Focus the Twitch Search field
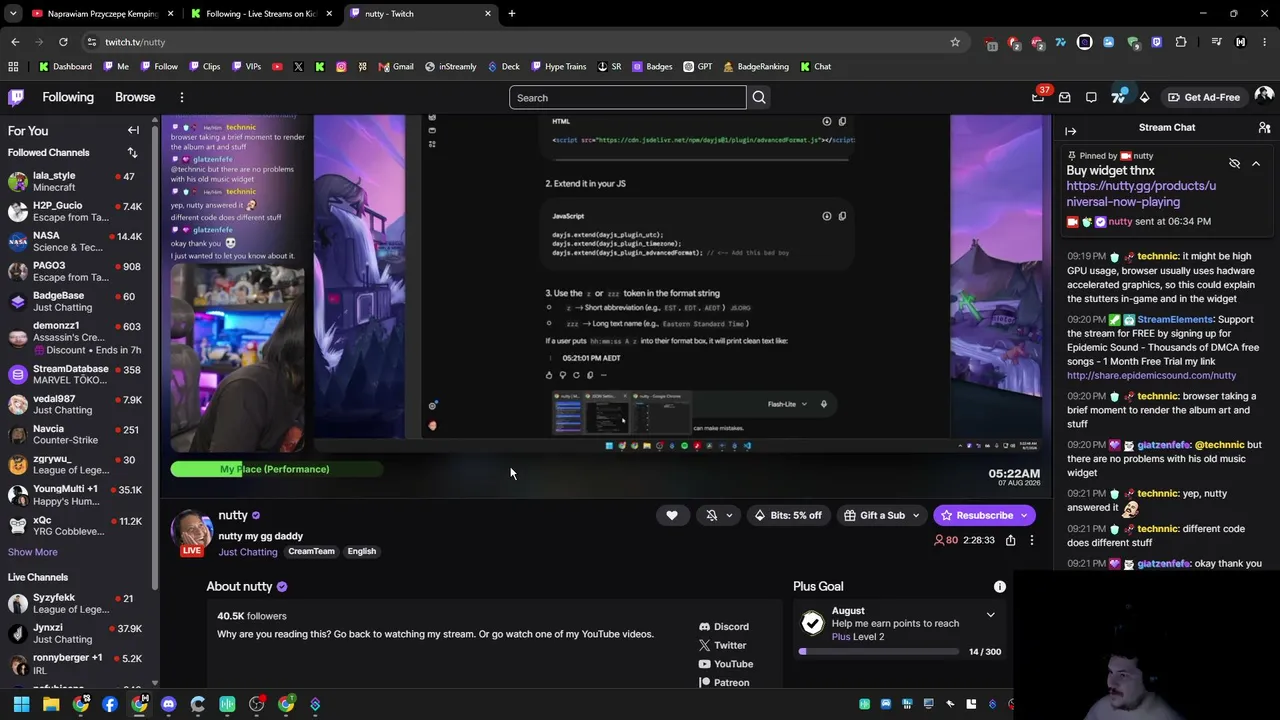 point(628,97)
